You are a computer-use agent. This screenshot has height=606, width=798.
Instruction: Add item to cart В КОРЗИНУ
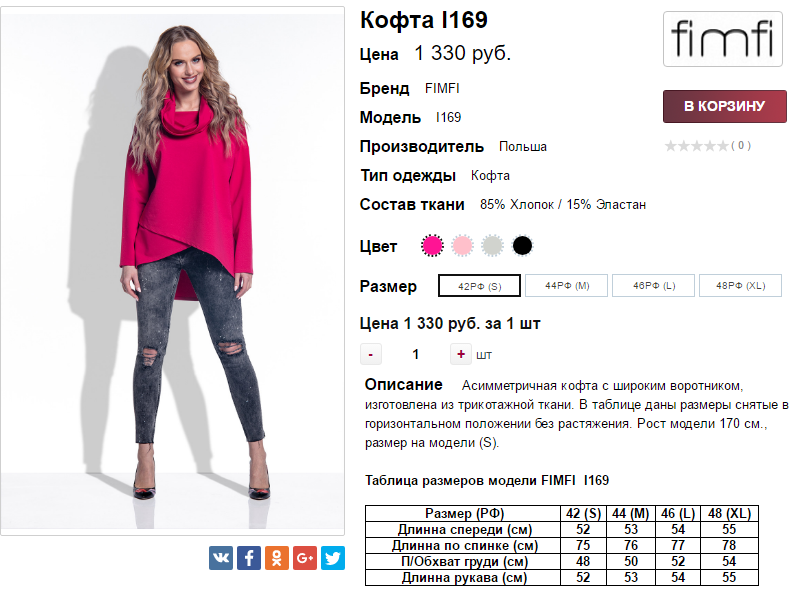pyautogui.click(x=724, y=106)
